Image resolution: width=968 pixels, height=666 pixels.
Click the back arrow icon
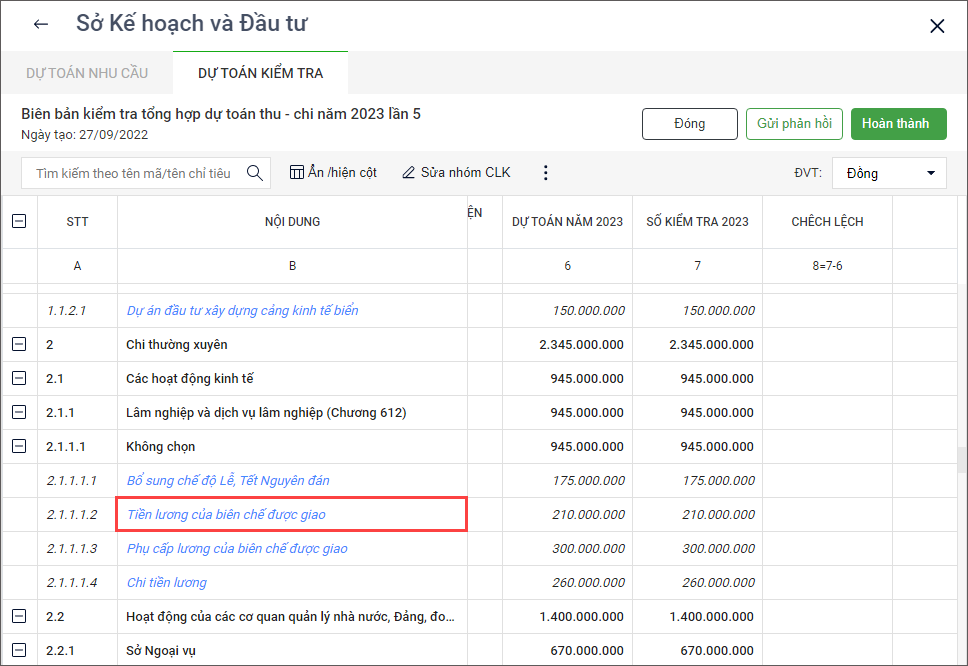pos(41,25)
